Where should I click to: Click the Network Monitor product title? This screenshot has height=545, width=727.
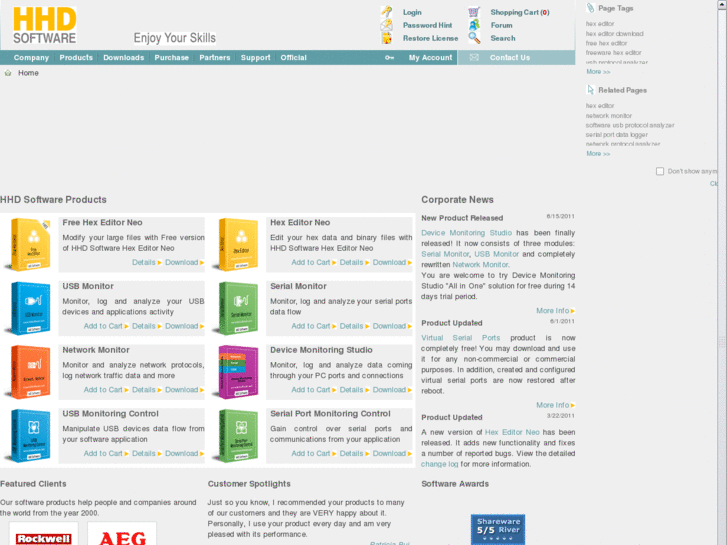point(96,350)
